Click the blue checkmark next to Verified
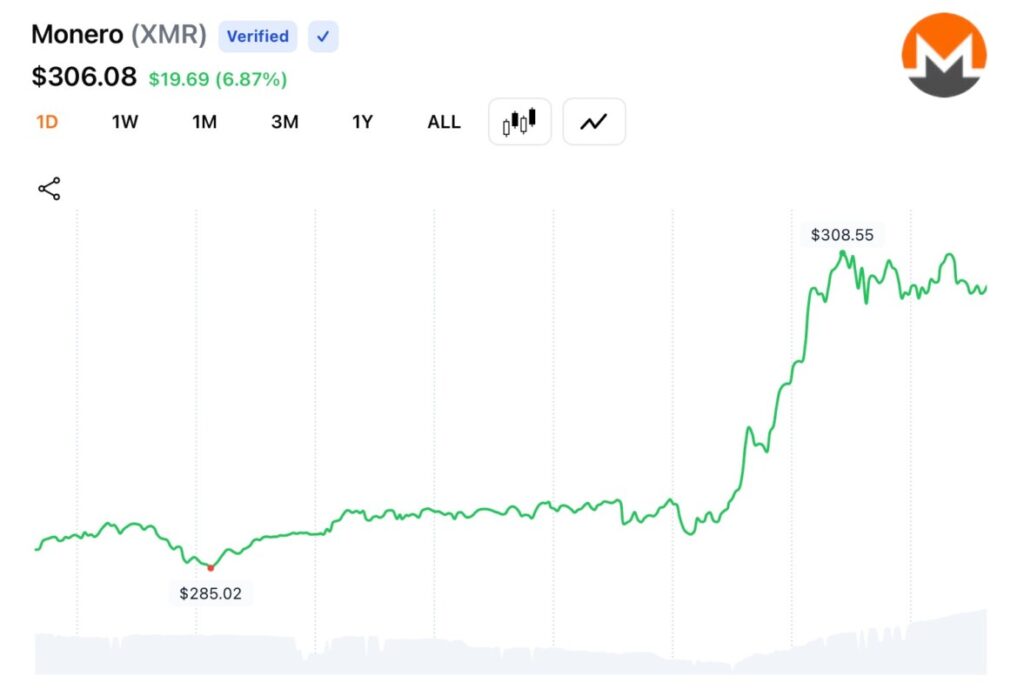 point(322,36)
